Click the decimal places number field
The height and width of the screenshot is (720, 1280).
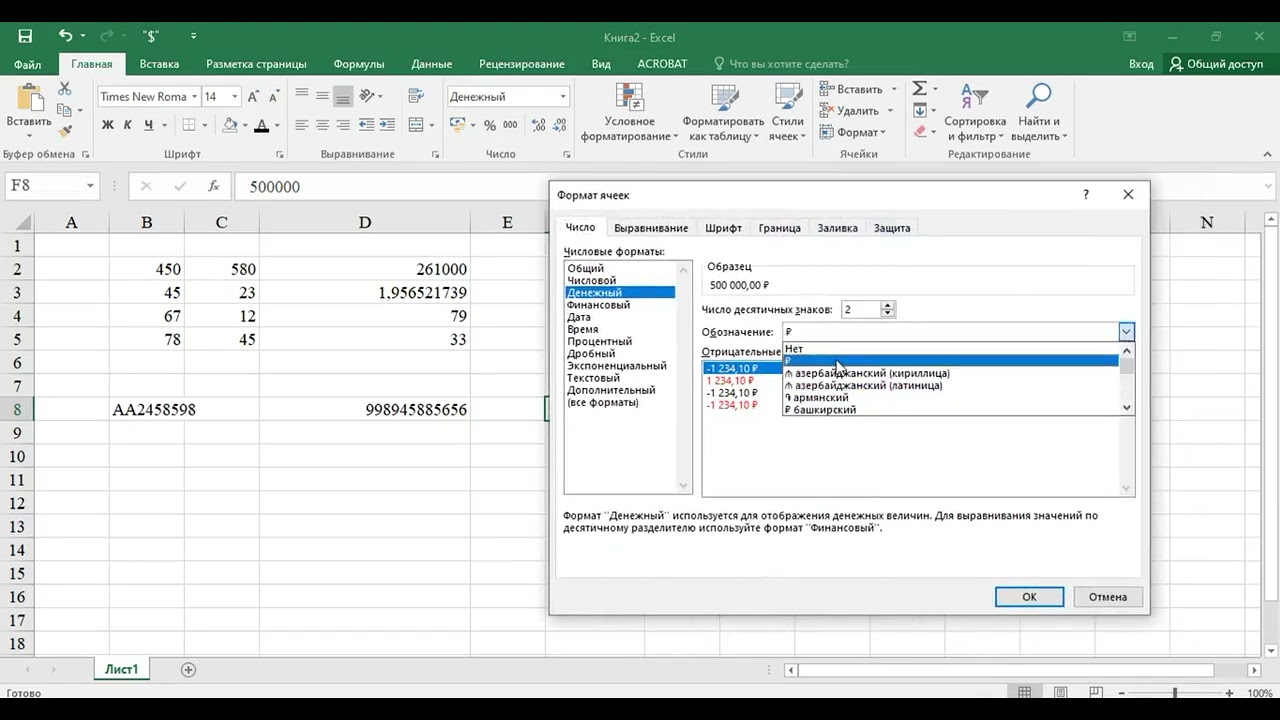point(861,310)
